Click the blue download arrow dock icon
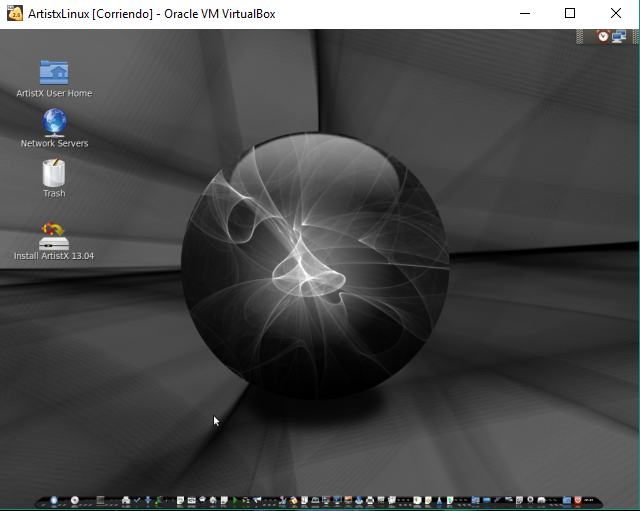The image size is (640, 511). tap(149, 499)
